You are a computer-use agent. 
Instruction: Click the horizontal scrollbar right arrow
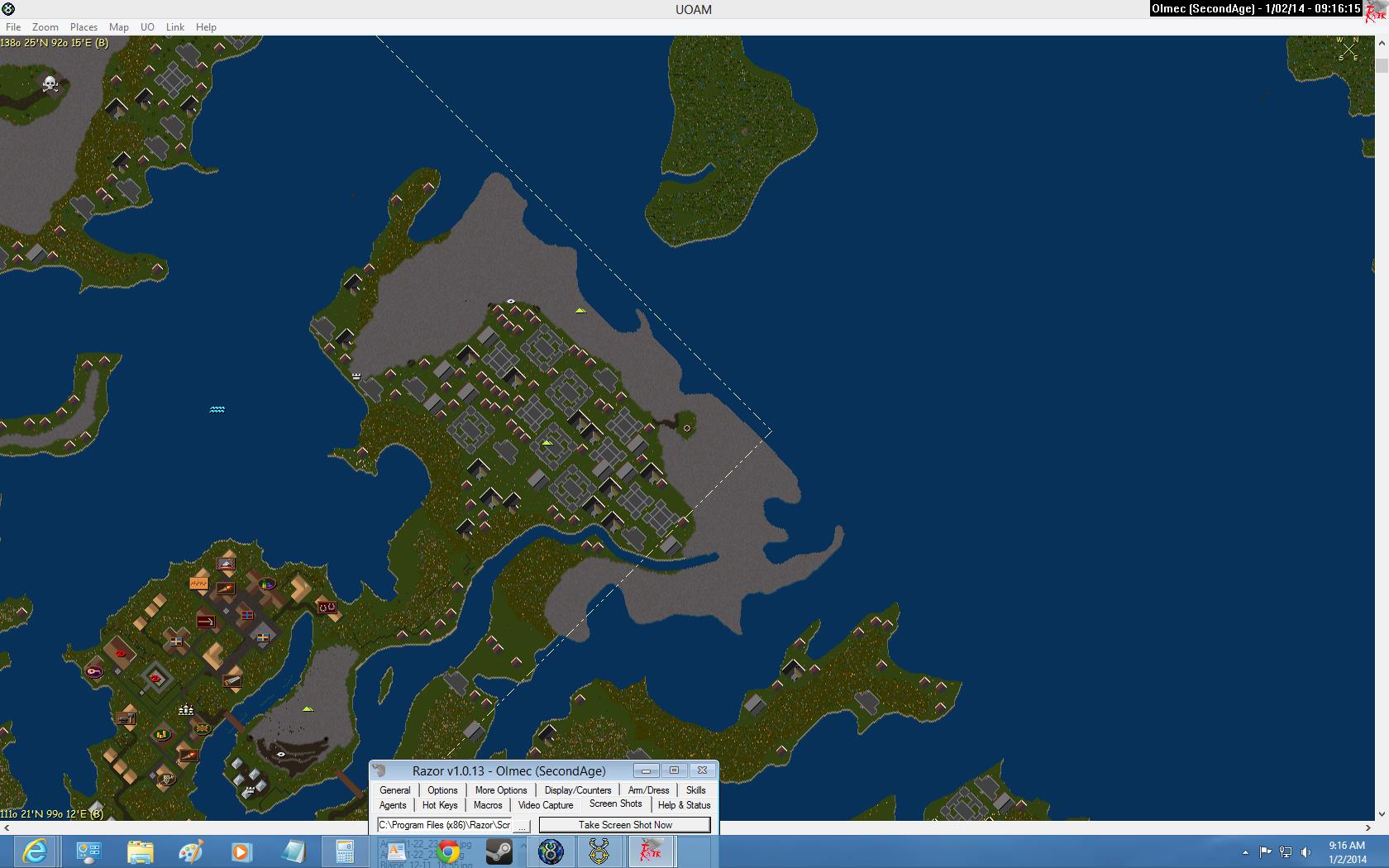tap(1369, 827)
